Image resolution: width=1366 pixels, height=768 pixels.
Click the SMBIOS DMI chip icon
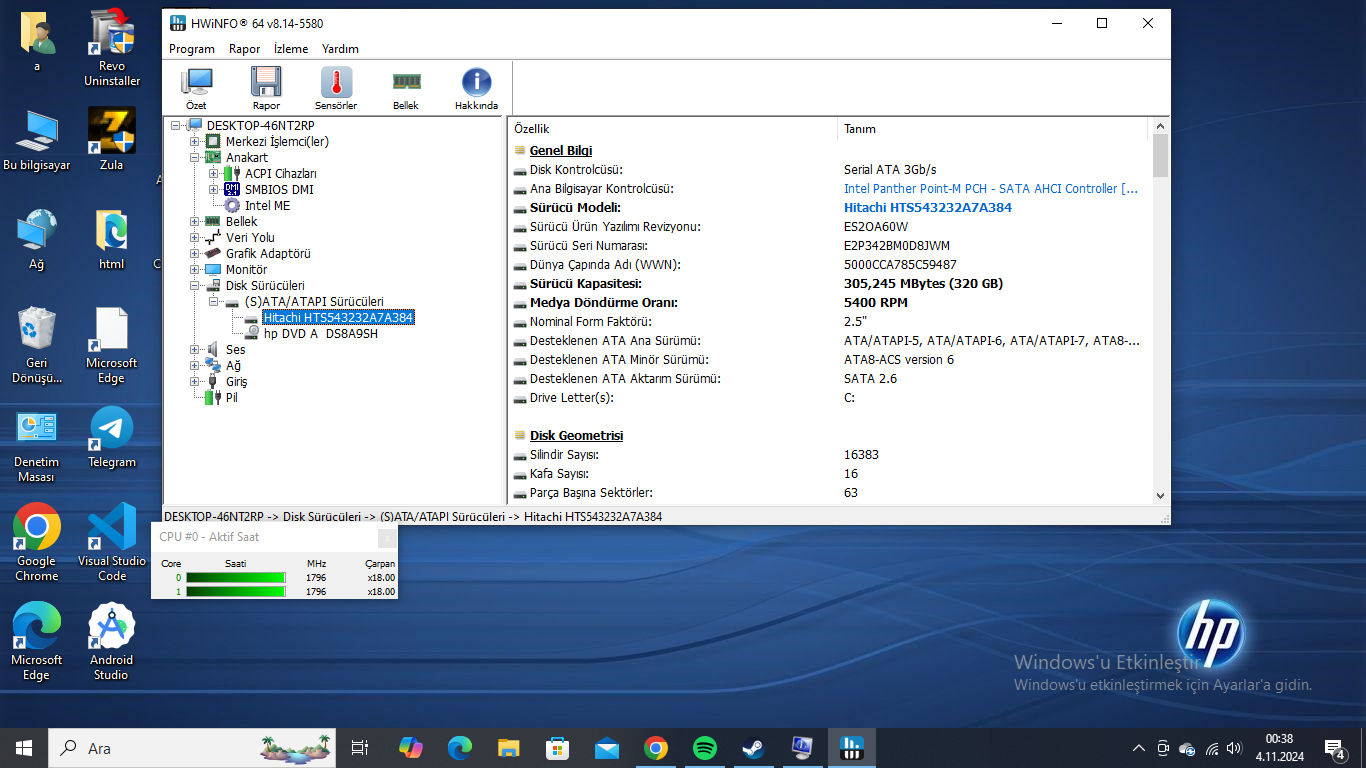(232, 190)
